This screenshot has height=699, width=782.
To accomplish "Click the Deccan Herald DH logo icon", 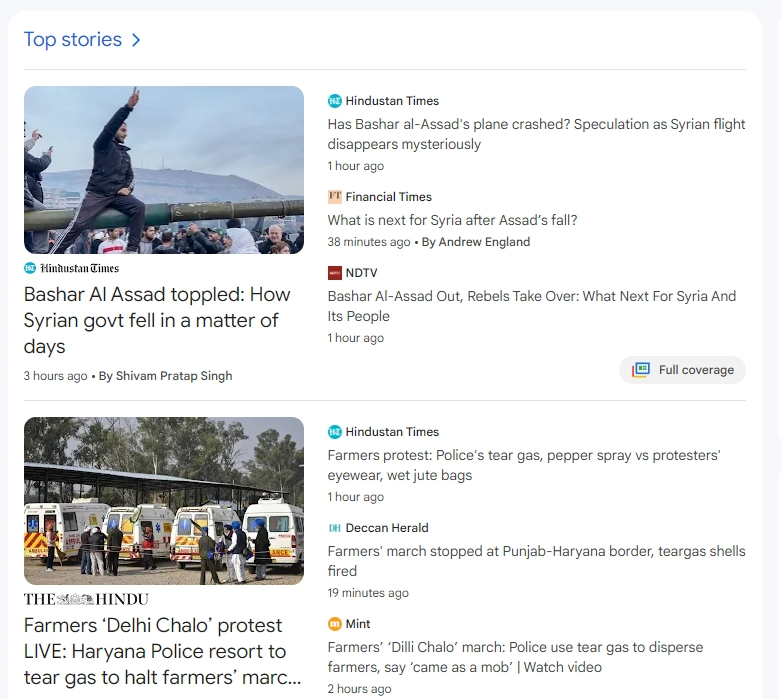I will click(x=335, y=528).
